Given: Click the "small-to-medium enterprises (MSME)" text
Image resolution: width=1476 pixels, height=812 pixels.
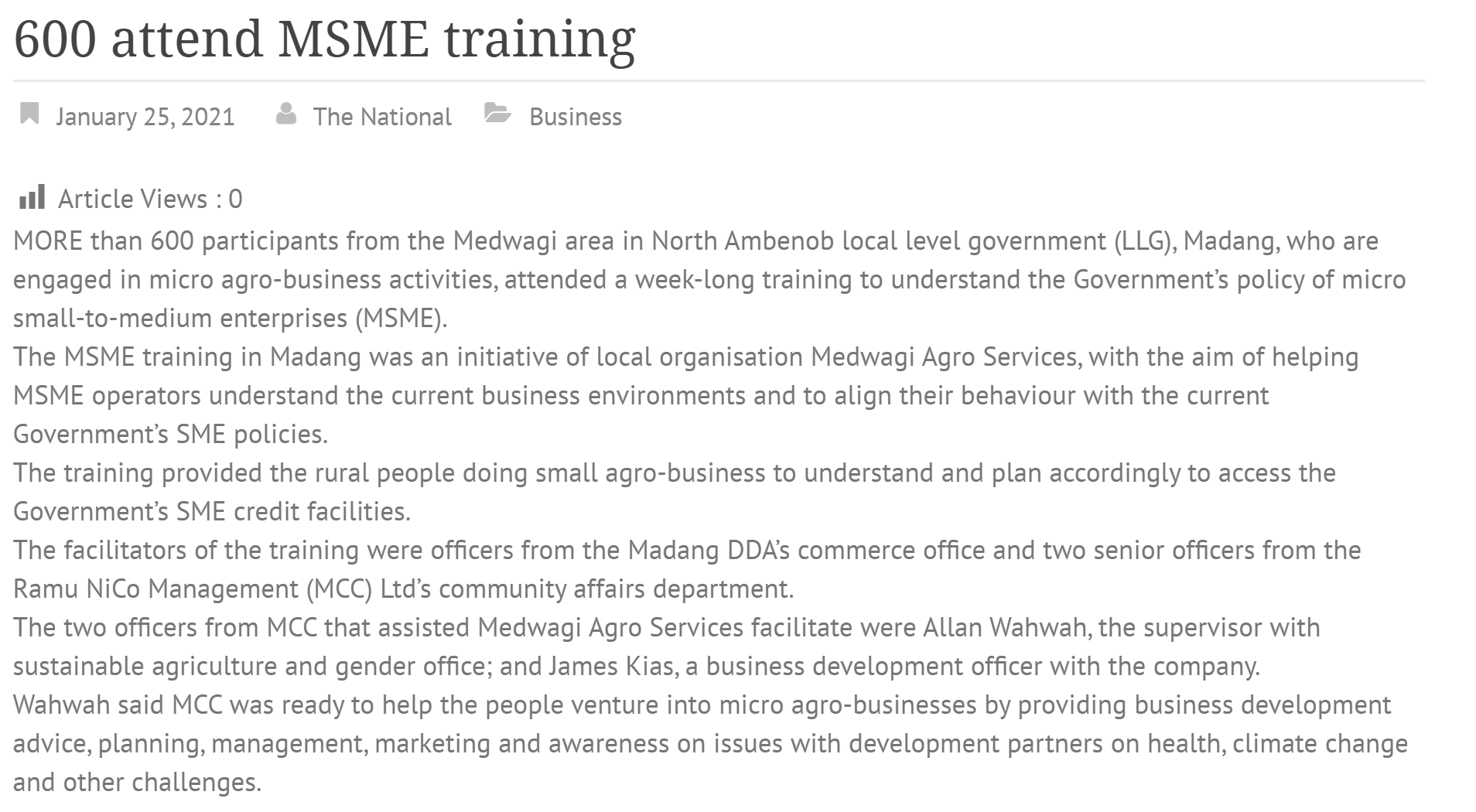Looking at the screenshot, I should [230, 319].
